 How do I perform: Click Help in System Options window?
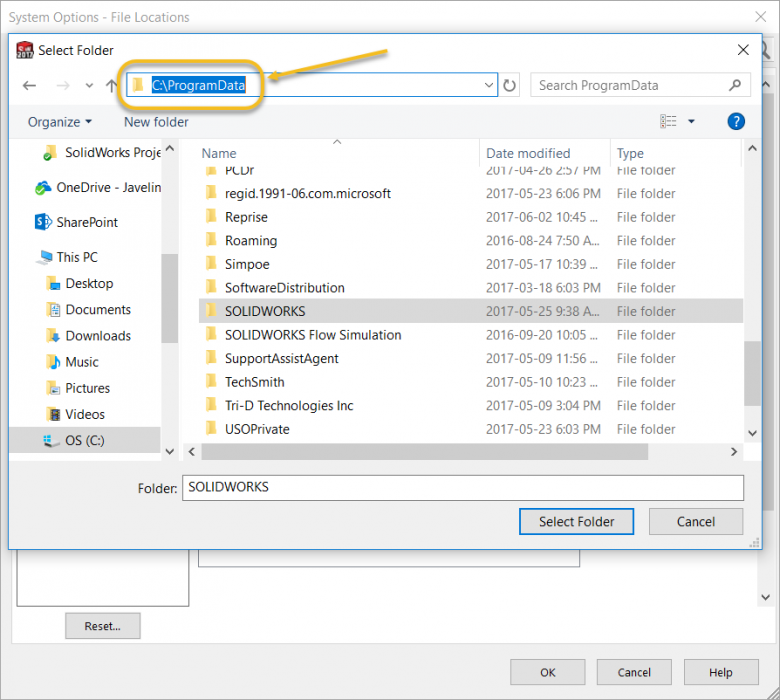[721, 672]
